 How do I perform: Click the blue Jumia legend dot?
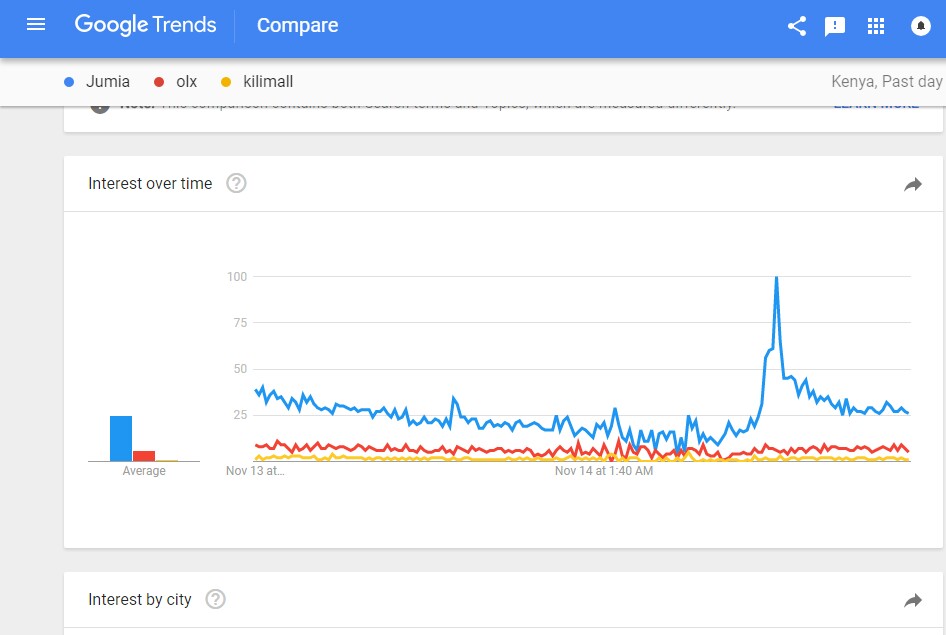coord(69,82)
